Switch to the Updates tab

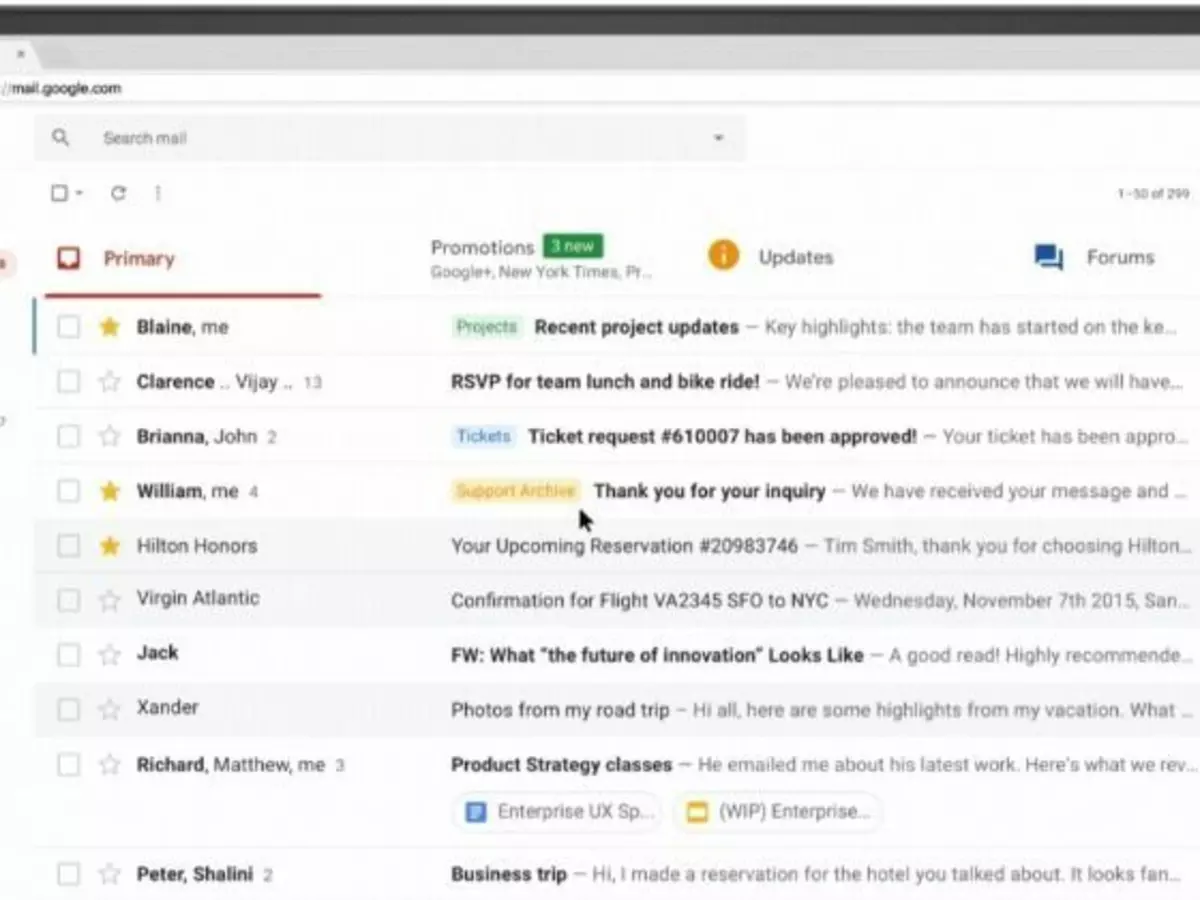(x=795, y=257)
